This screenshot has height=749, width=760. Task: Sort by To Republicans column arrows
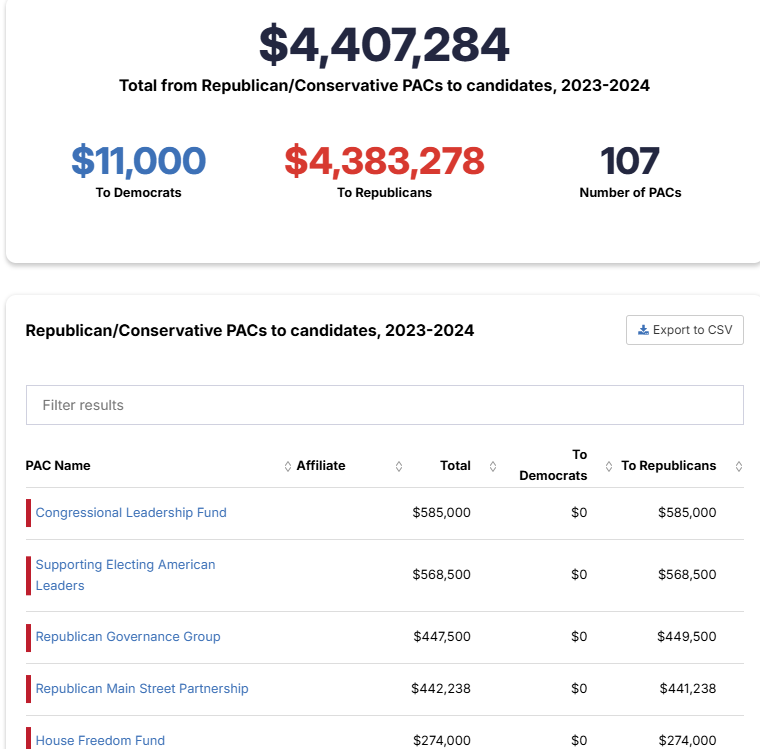pos(739,466)
